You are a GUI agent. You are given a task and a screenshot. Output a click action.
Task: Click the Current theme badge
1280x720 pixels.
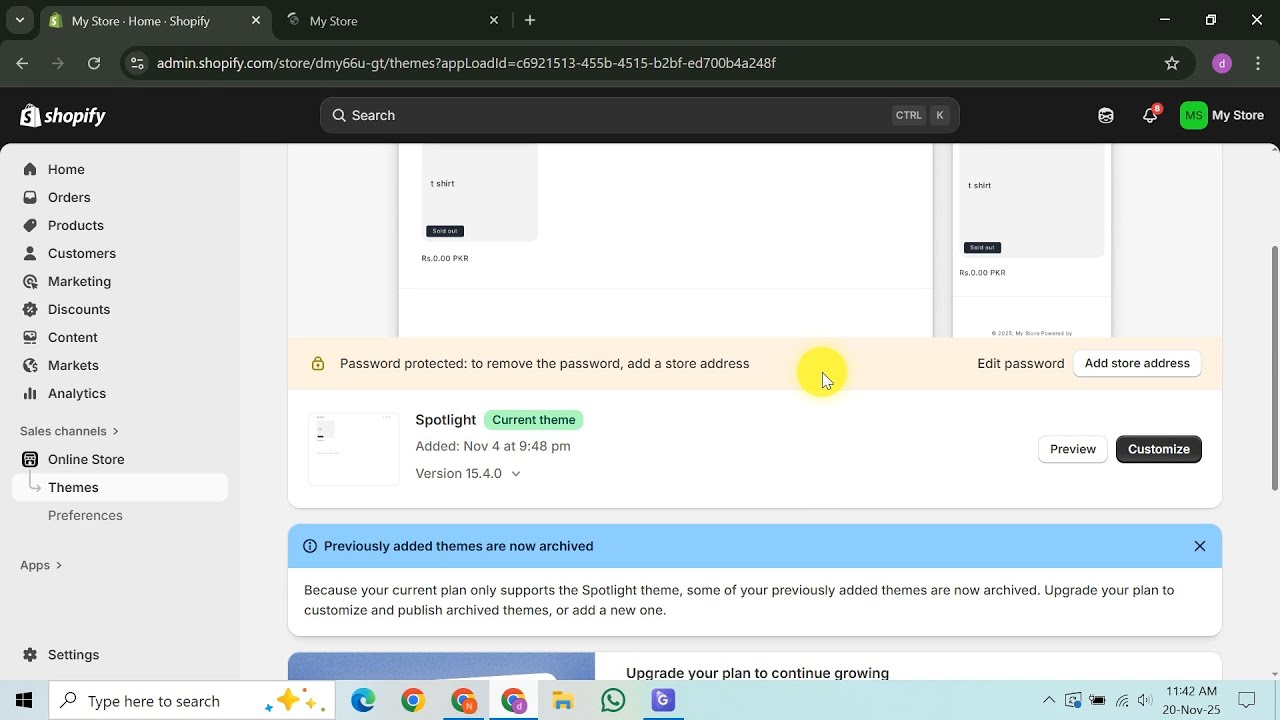pos(534,420)
